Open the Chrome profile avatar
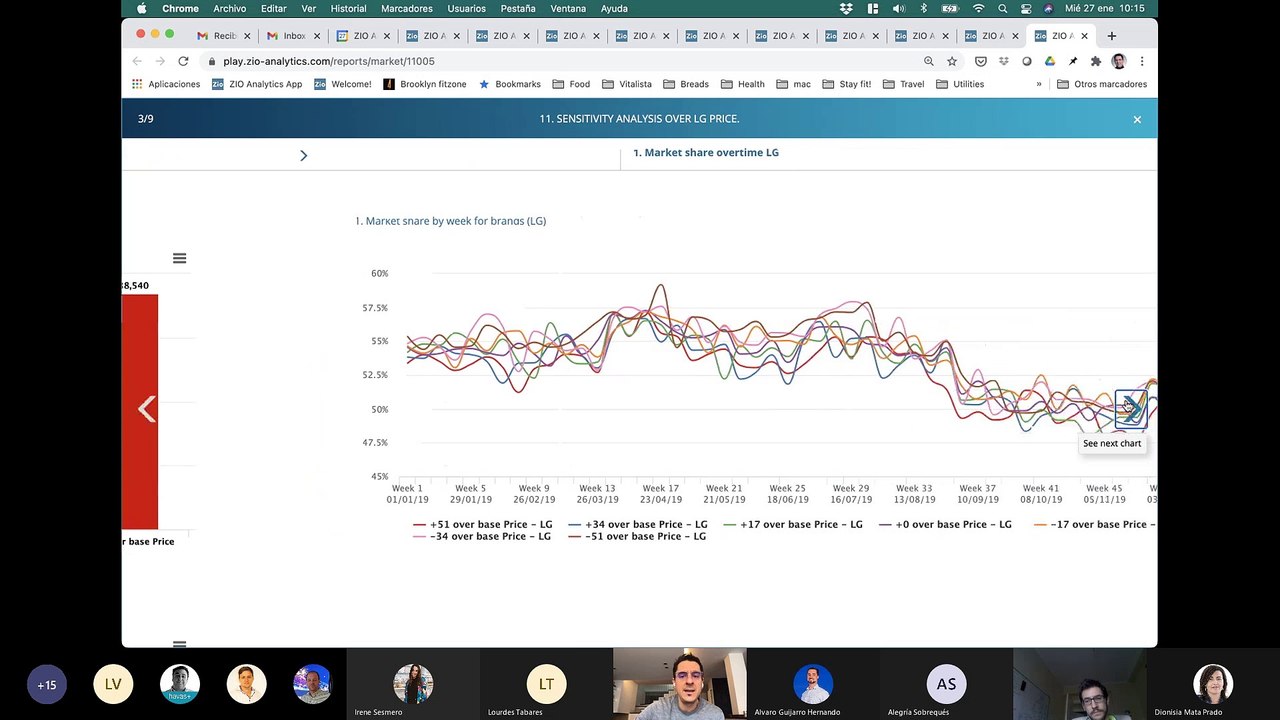Screen dimensions: 1280x720 [1119, 61]
